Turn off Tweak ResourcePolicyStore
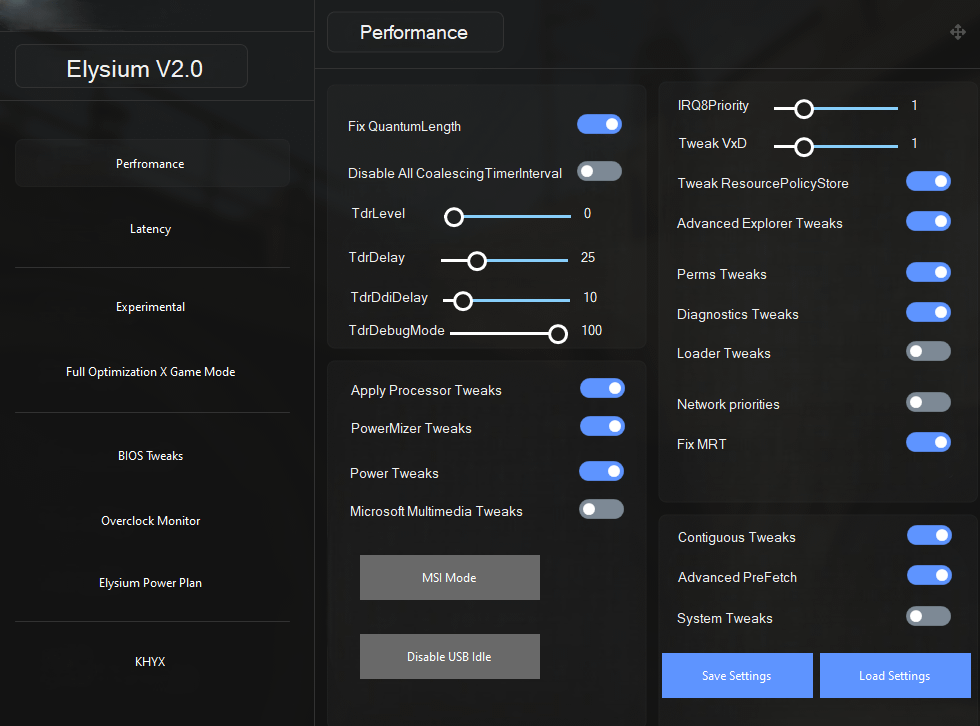 [x=928, y=181]
